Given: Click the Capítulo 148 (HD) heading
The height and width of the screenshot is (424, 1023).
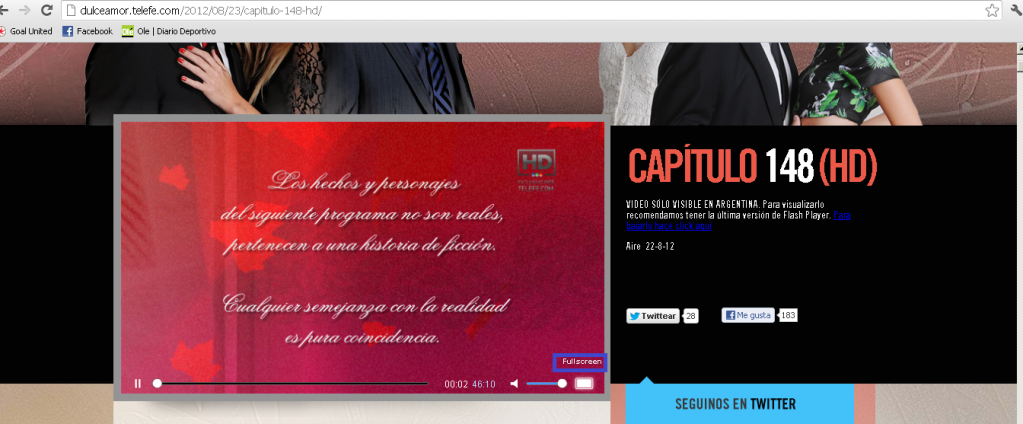Looking at the screenshot, I should click(753, 166).
